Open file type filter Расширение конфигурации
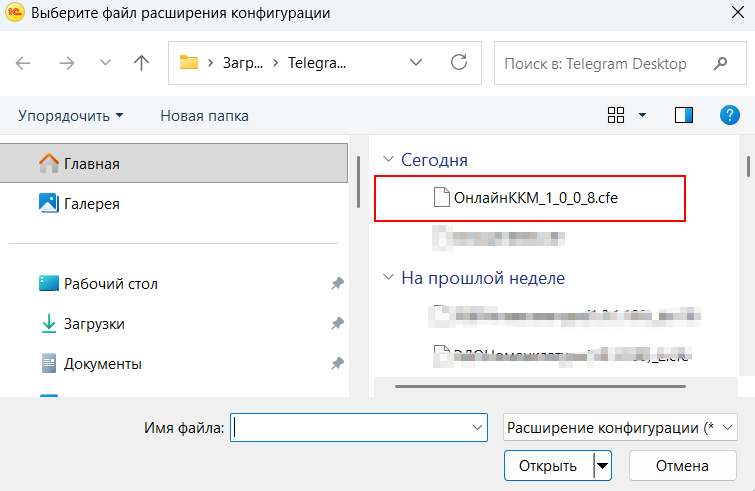The image size is (755, 491). click(x=619, y=428)
